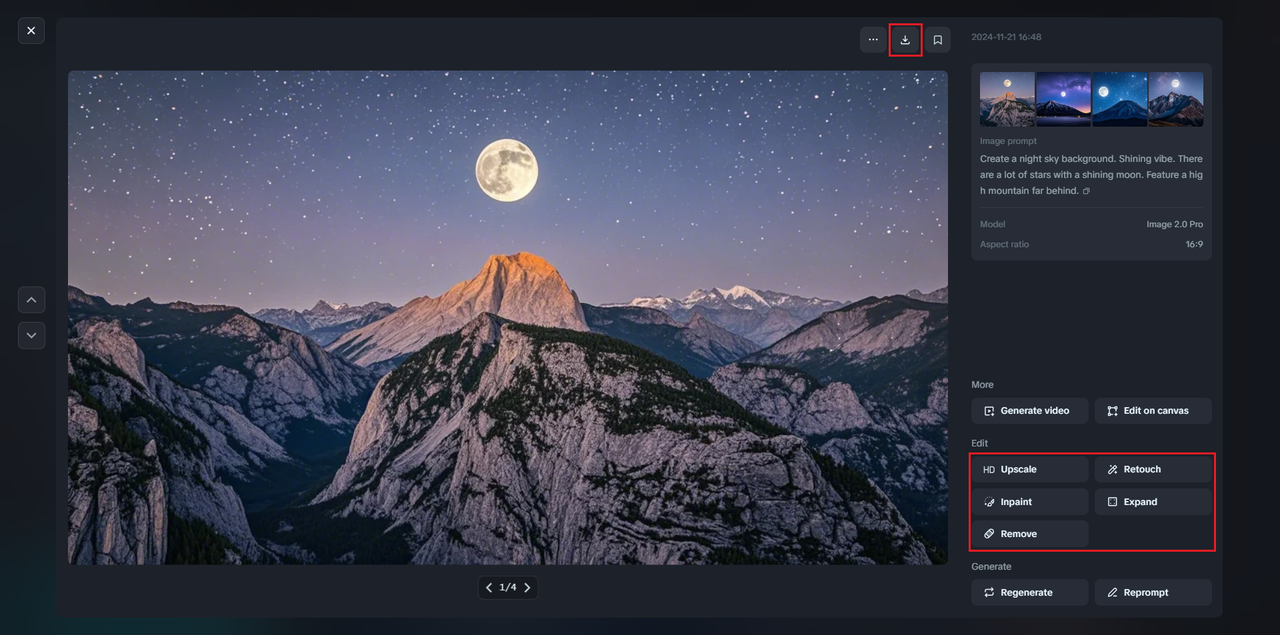Select the third thumbnail with the blue mountain
Viewport: 1280px width, 635px height.
pyautogui.click(x=1119, y=99)
